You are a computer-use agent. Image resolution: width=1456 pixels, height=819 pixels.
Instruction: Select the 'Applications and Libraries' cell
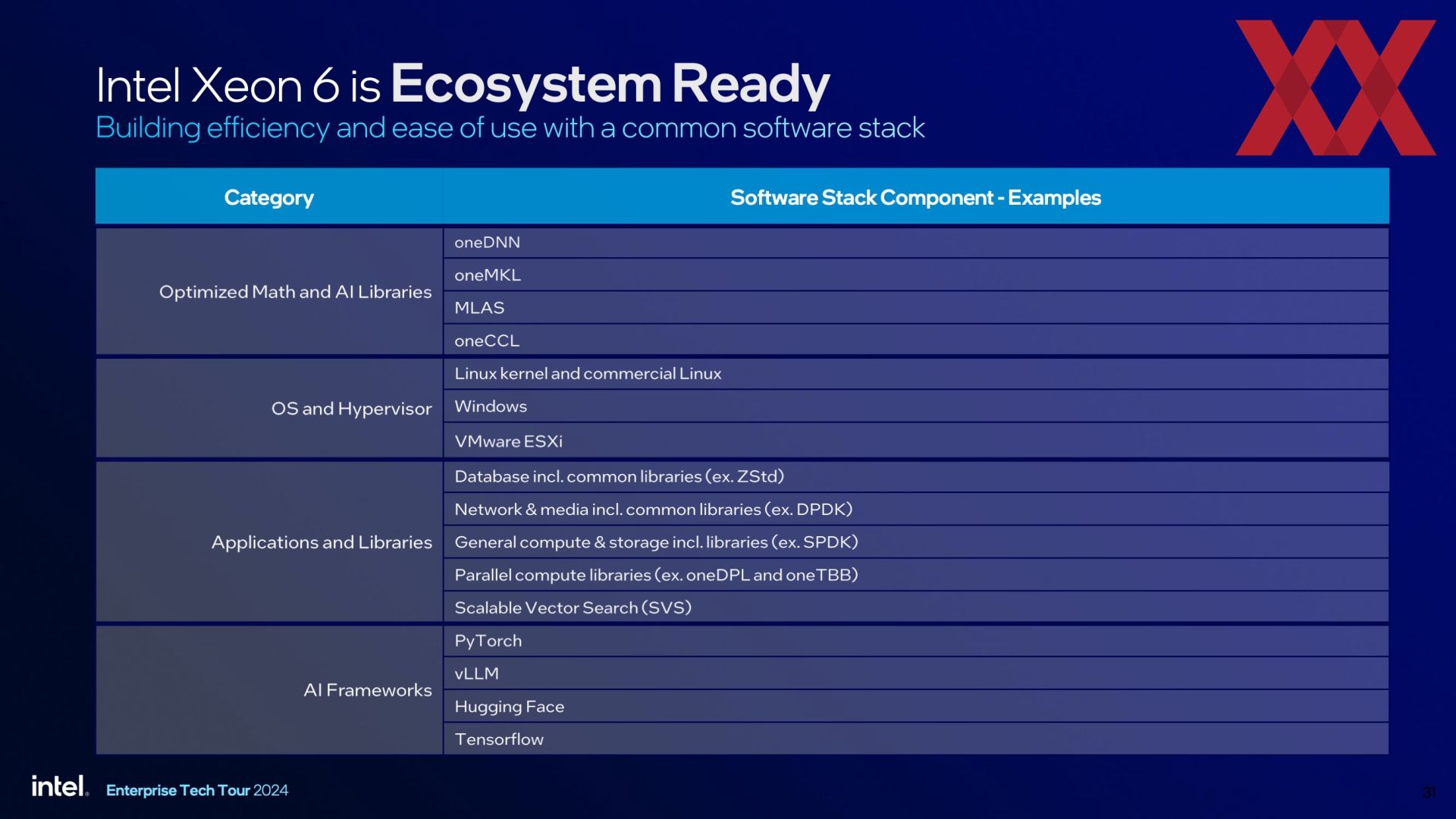pos(269,541)
